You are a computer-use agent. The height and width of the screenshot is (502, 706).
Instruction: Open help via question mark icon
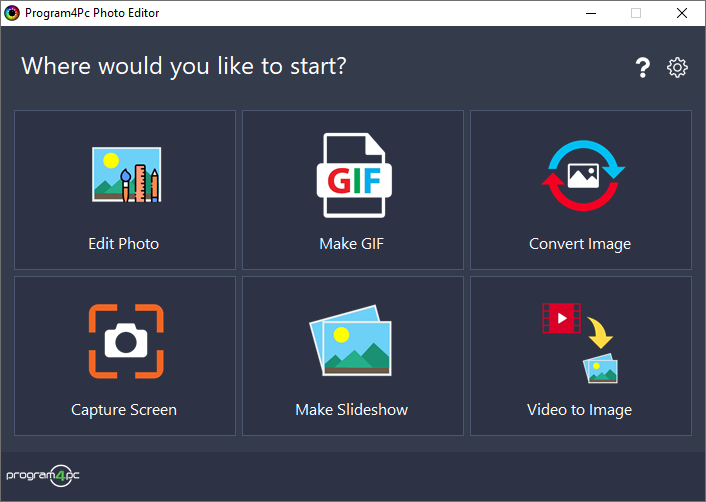coord(643,68)
